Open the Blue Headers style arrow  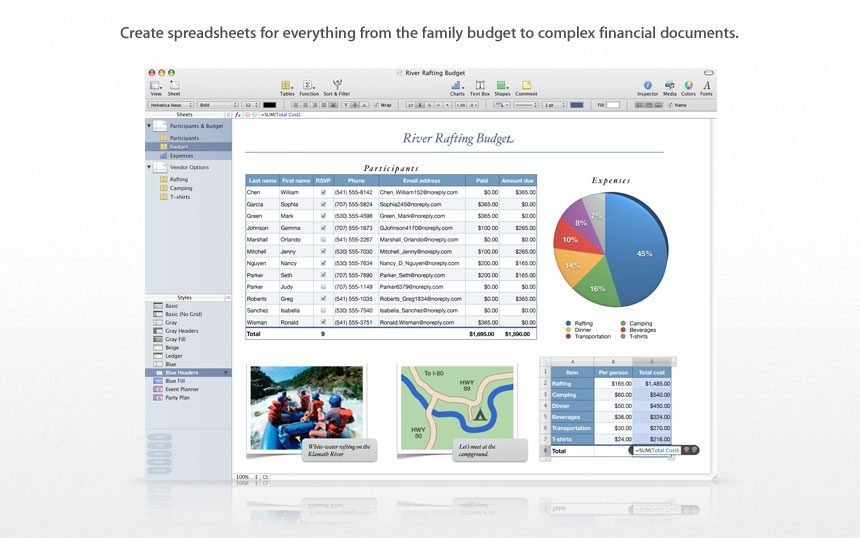click(225, 373)
